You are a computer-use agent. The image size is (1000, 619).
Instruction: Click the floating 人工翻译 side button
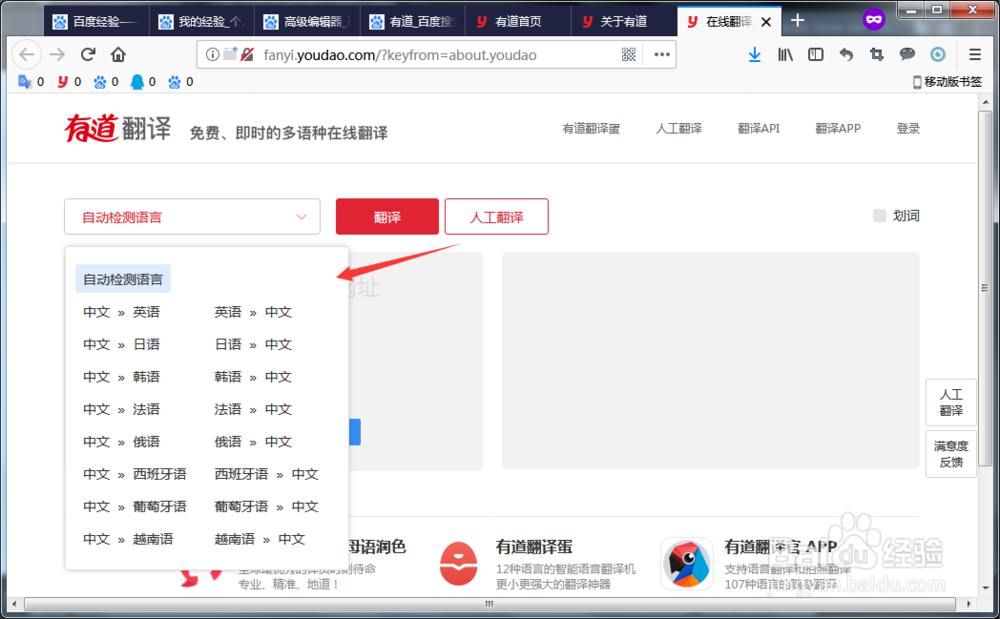(x=951, y=402)
